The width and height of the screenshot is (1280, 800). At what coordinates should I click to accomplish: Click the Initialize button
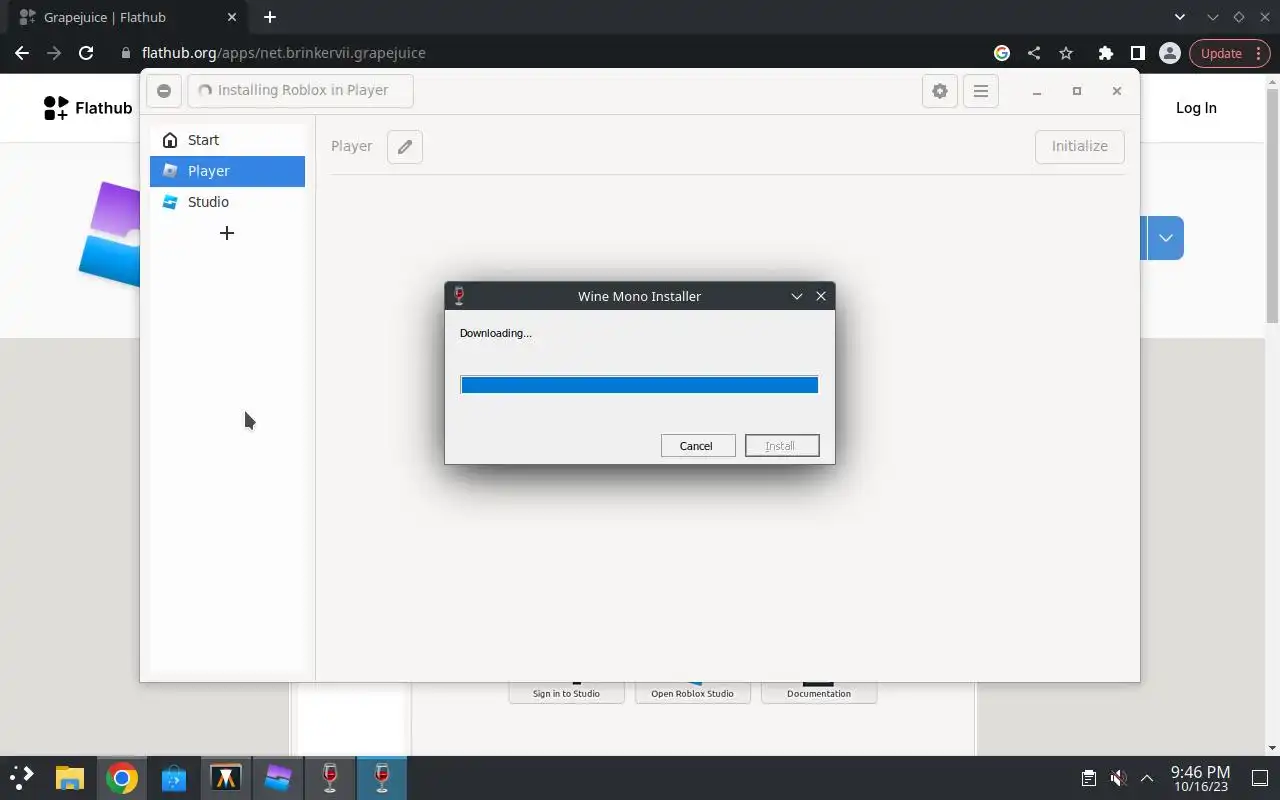coord(1079,146)
